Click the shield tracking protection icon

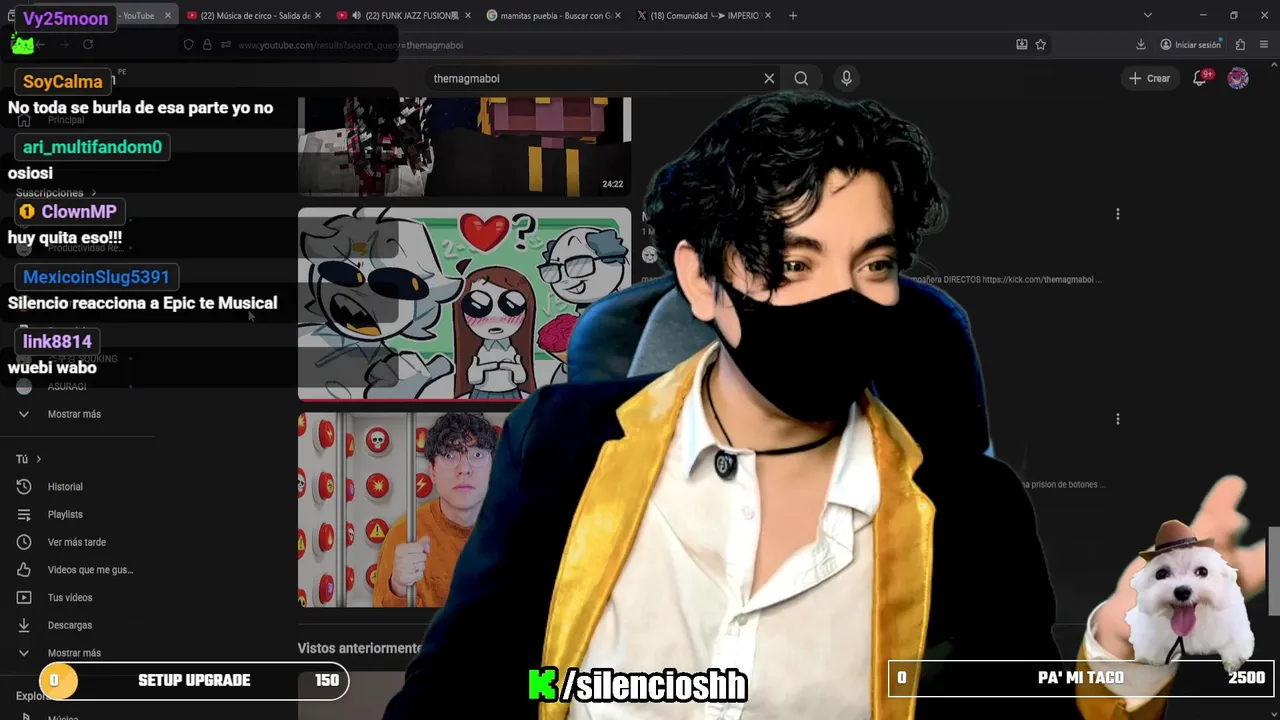click(x=188, y=45)
